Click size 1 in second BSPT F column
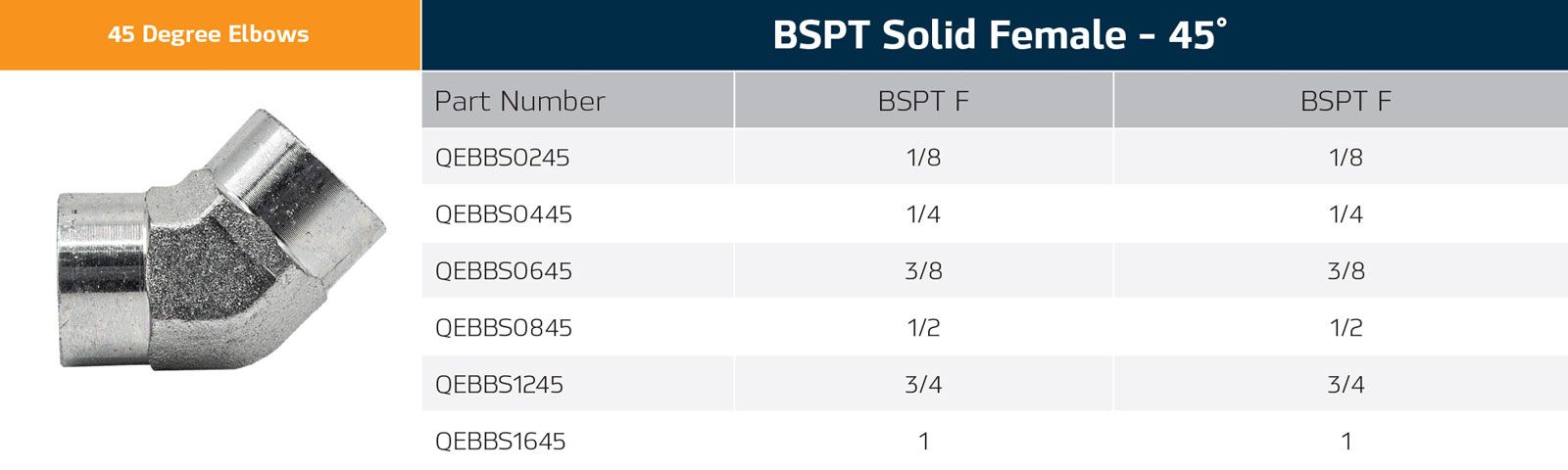This screenshot has height=470, width=1568. pyautogui.click(x=1346, y=442)
